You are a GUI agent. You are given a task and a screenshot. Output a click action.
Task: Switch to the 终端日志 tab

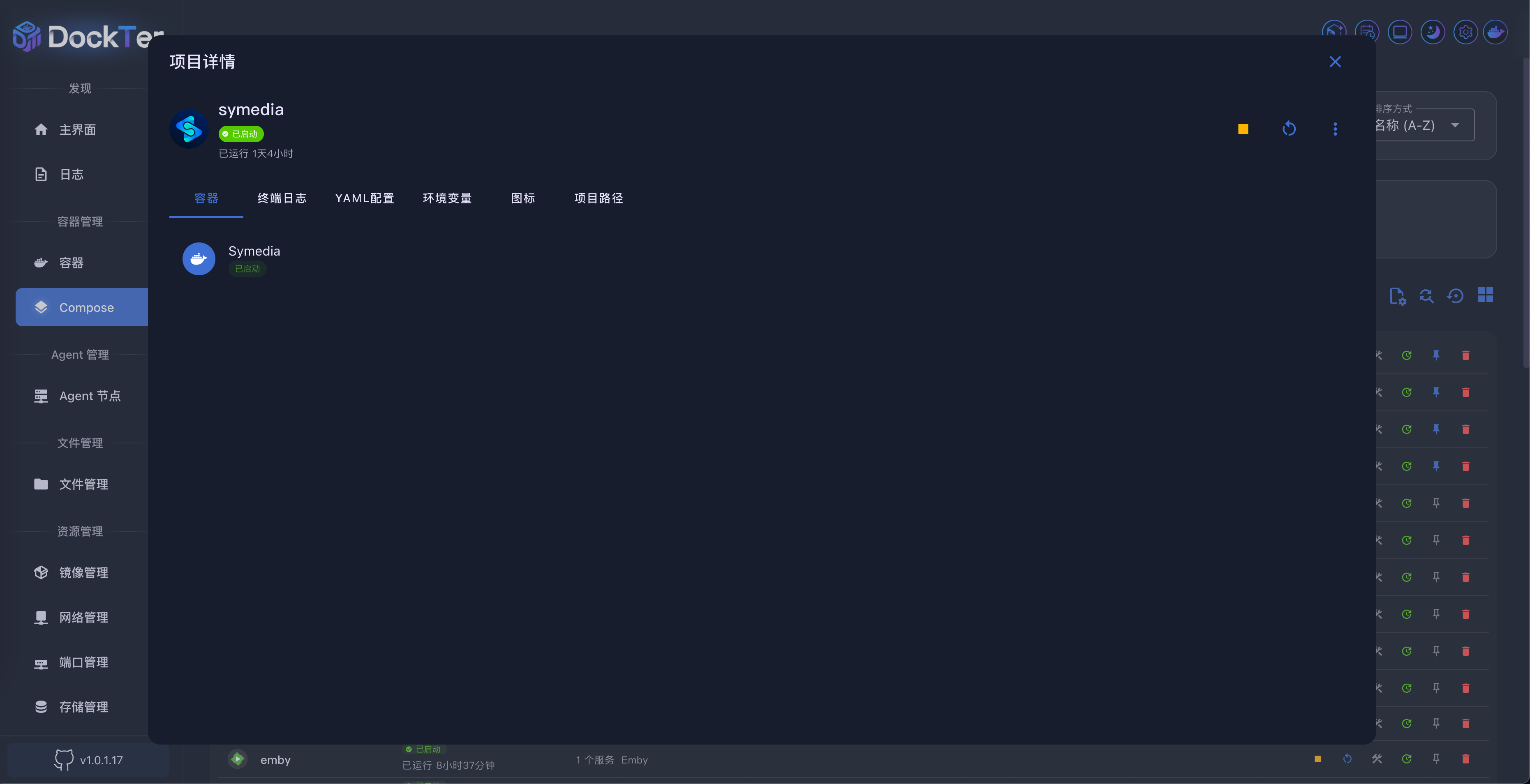pyautogui.click(x=282, y=198)
